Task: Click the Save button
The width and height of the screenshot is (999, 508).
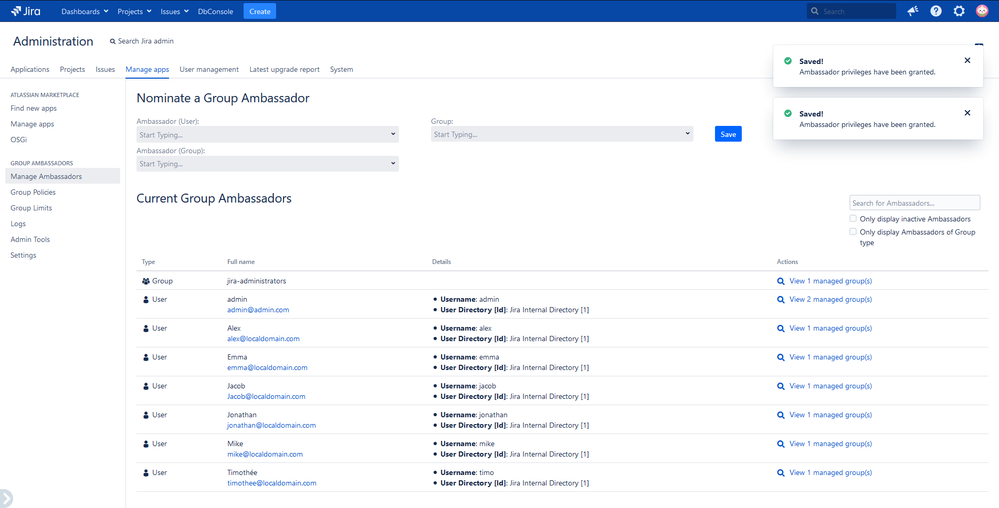Action: 728,134
